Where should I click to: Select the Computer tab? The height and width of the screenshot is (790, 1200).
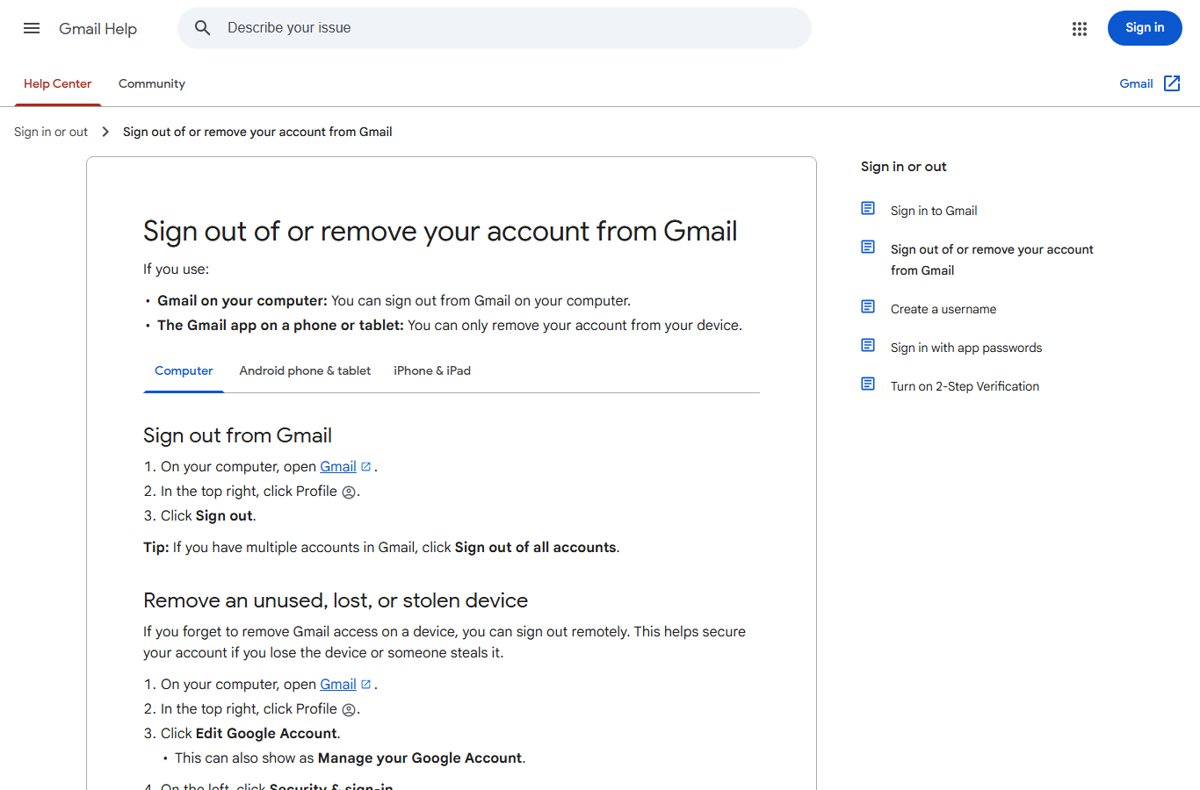[184, 371]
